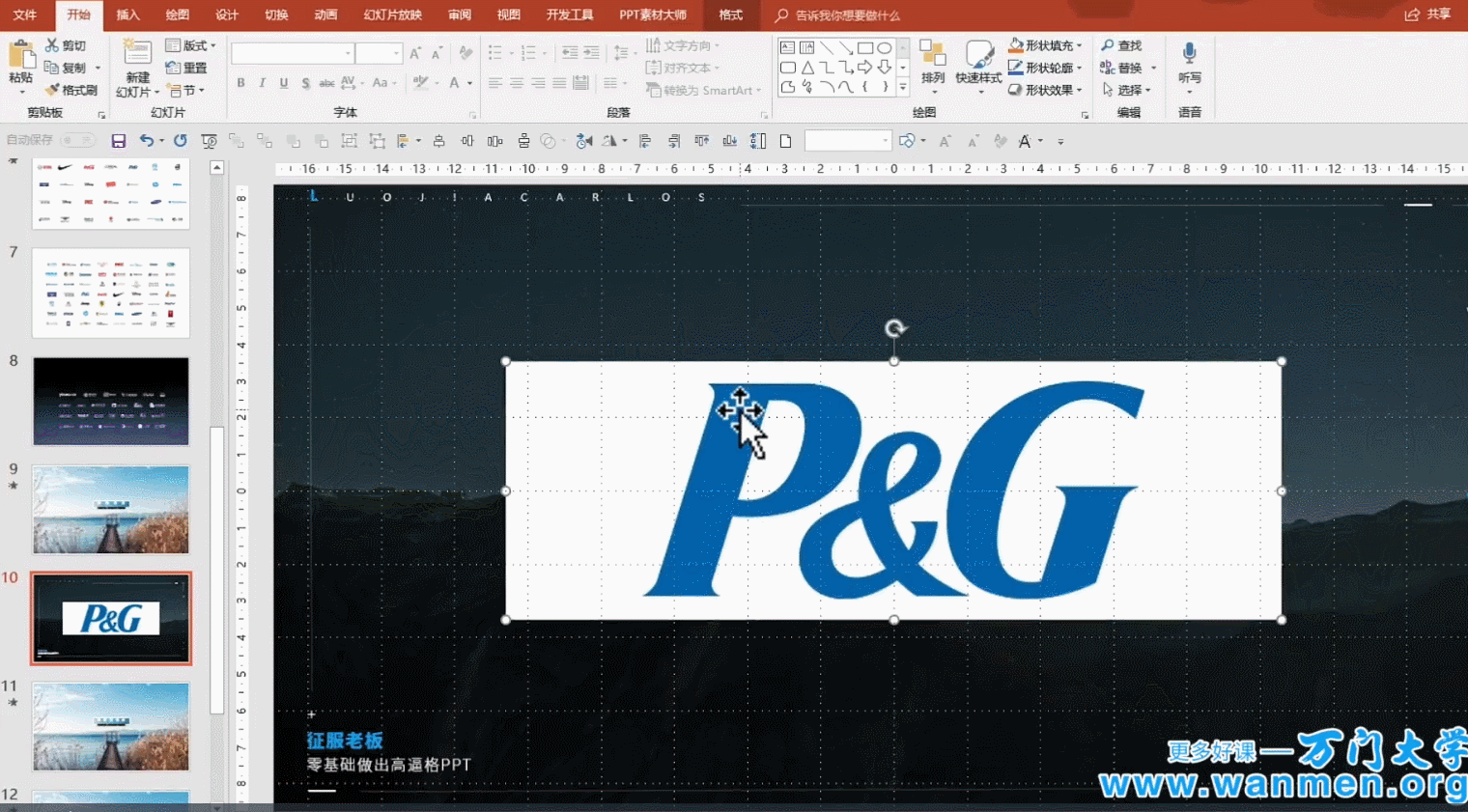Click the font color A swatch in ribbon

pos(455,83)
